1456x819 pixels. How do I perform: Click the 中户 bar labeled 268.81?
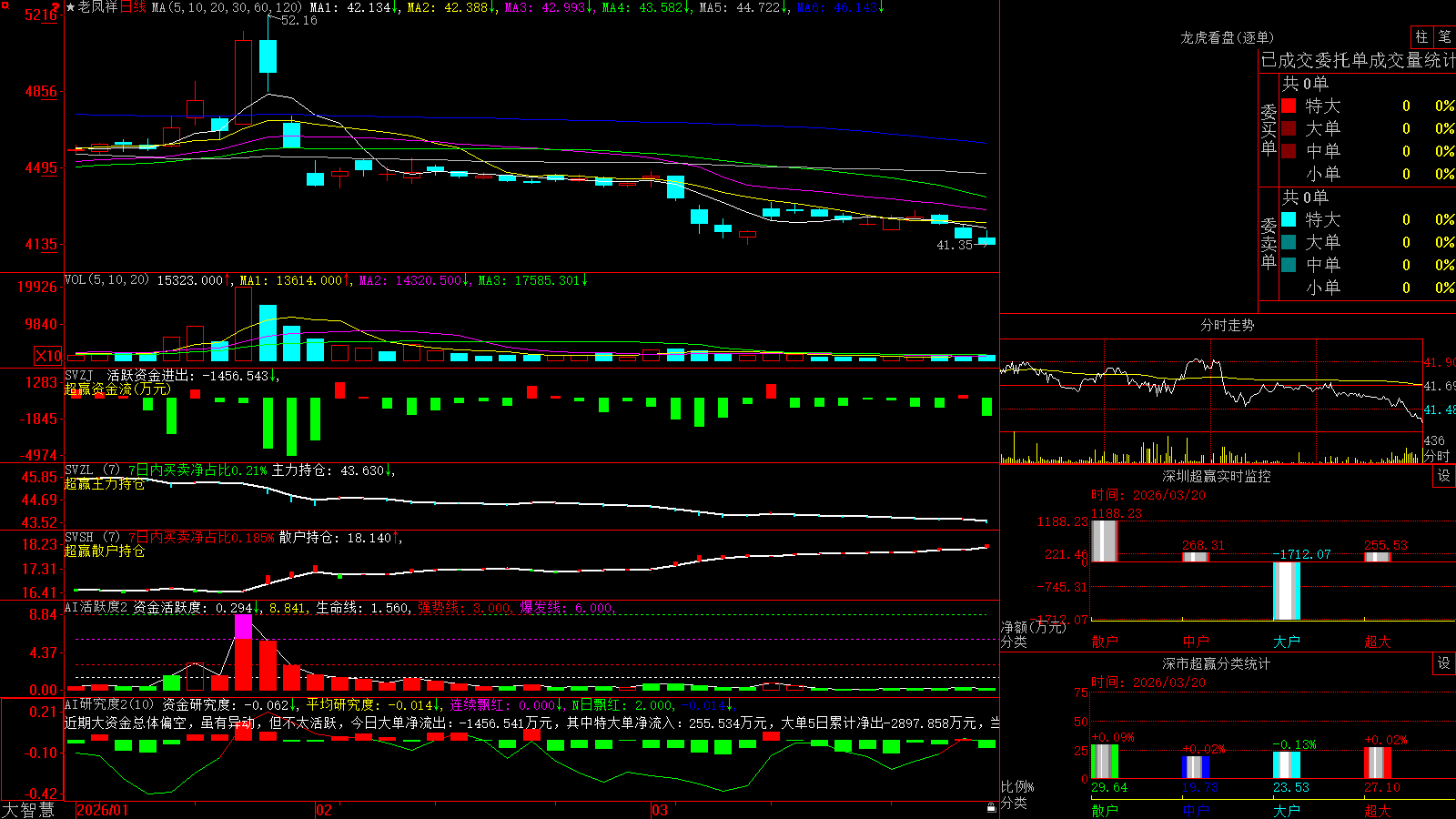point(1195,557)
